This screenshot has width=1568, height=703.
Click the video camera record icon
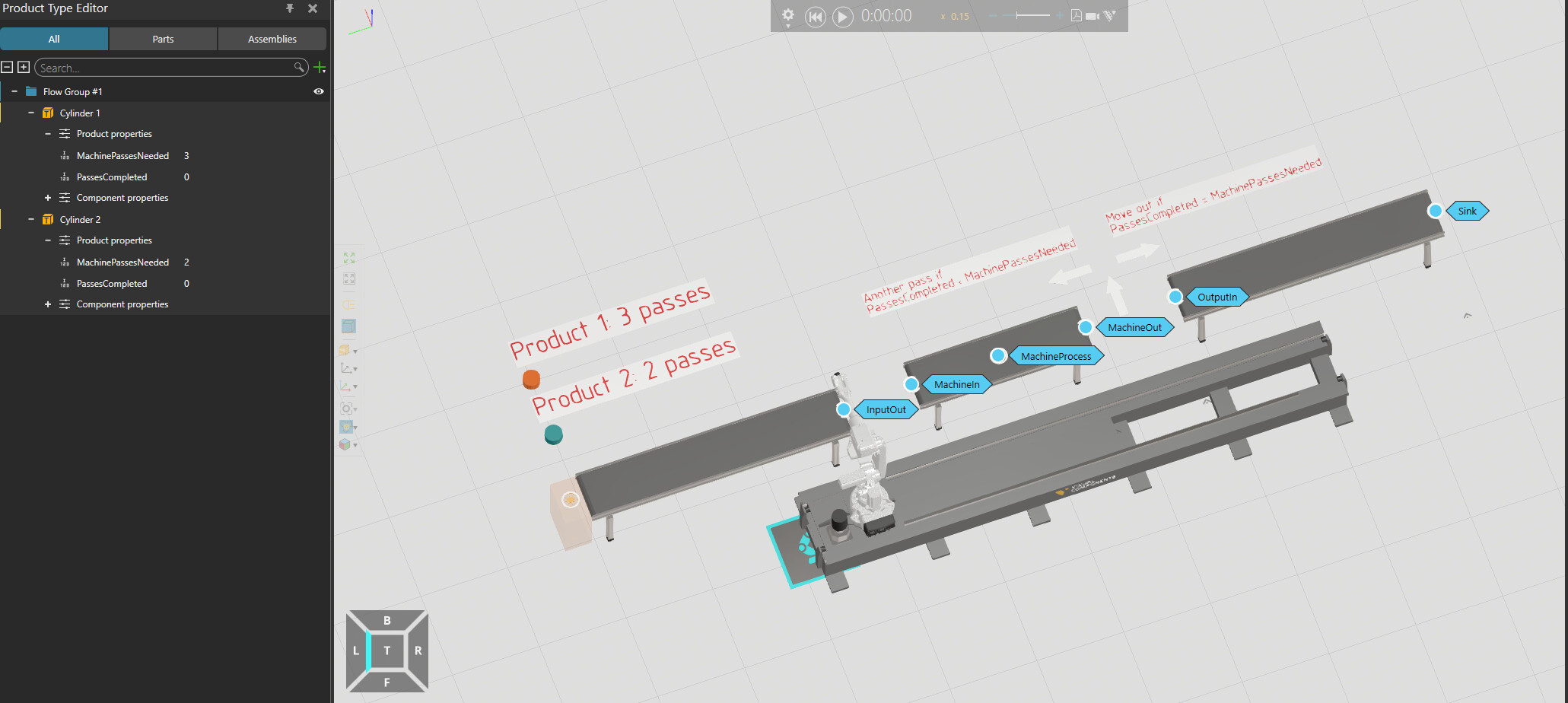1093,16
